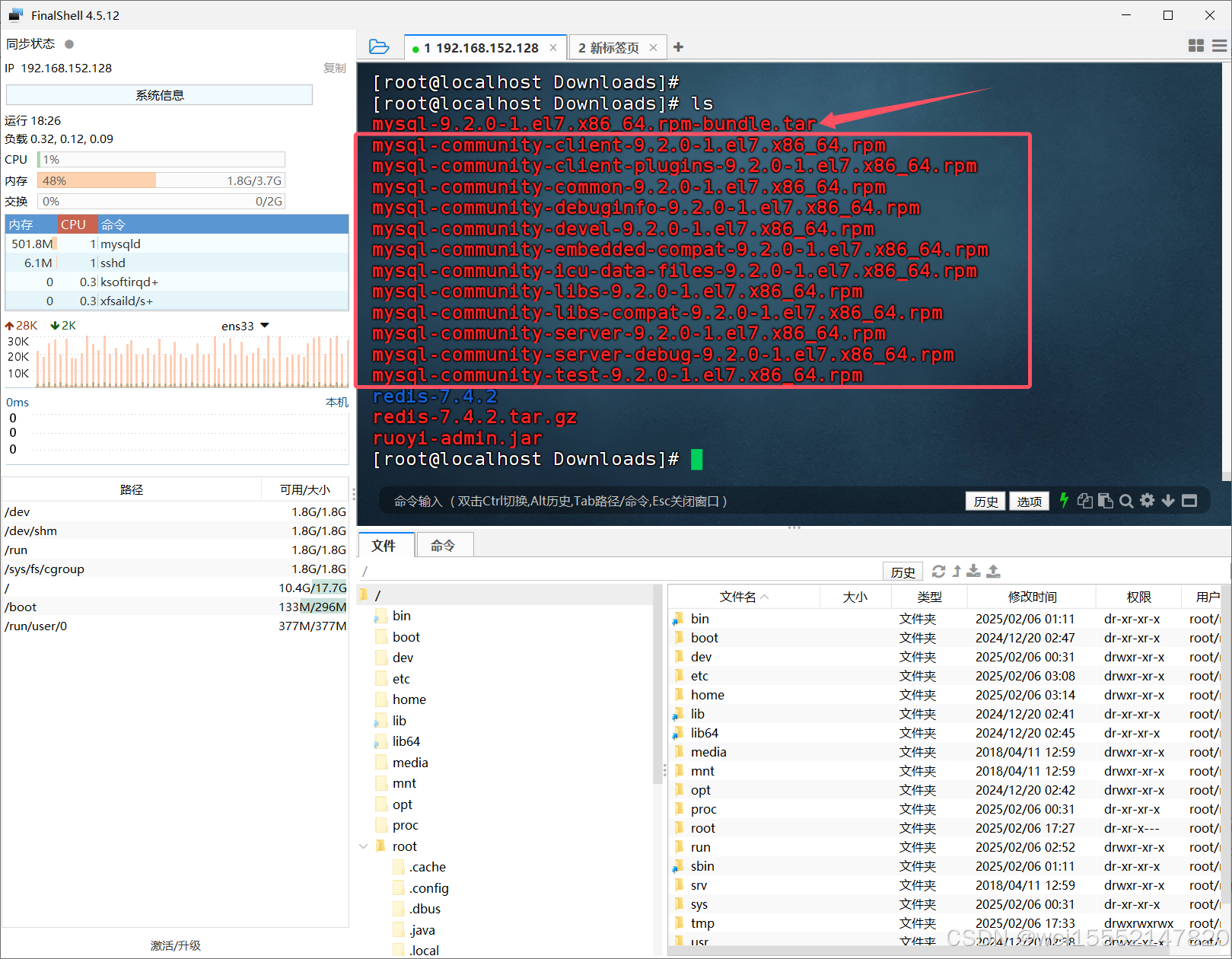Image resolution: width=1232 pixels, height=959 pixels.
Task: Switch to 192.168.152.128 session tab
Action: (485, 47)
